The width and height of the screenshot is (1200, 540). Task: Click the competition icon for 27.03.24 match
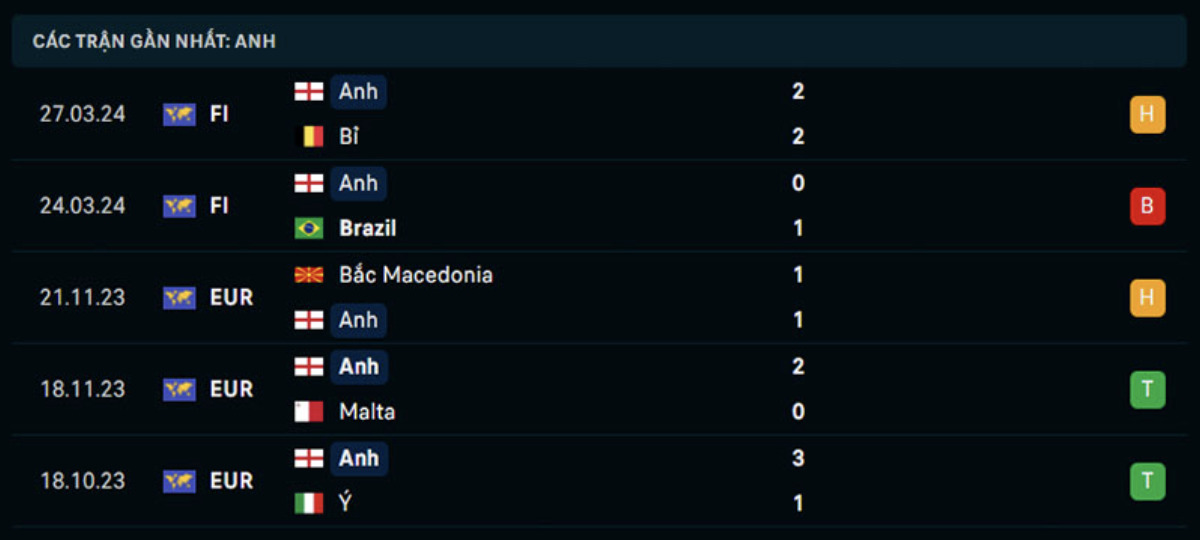point(179,114)
